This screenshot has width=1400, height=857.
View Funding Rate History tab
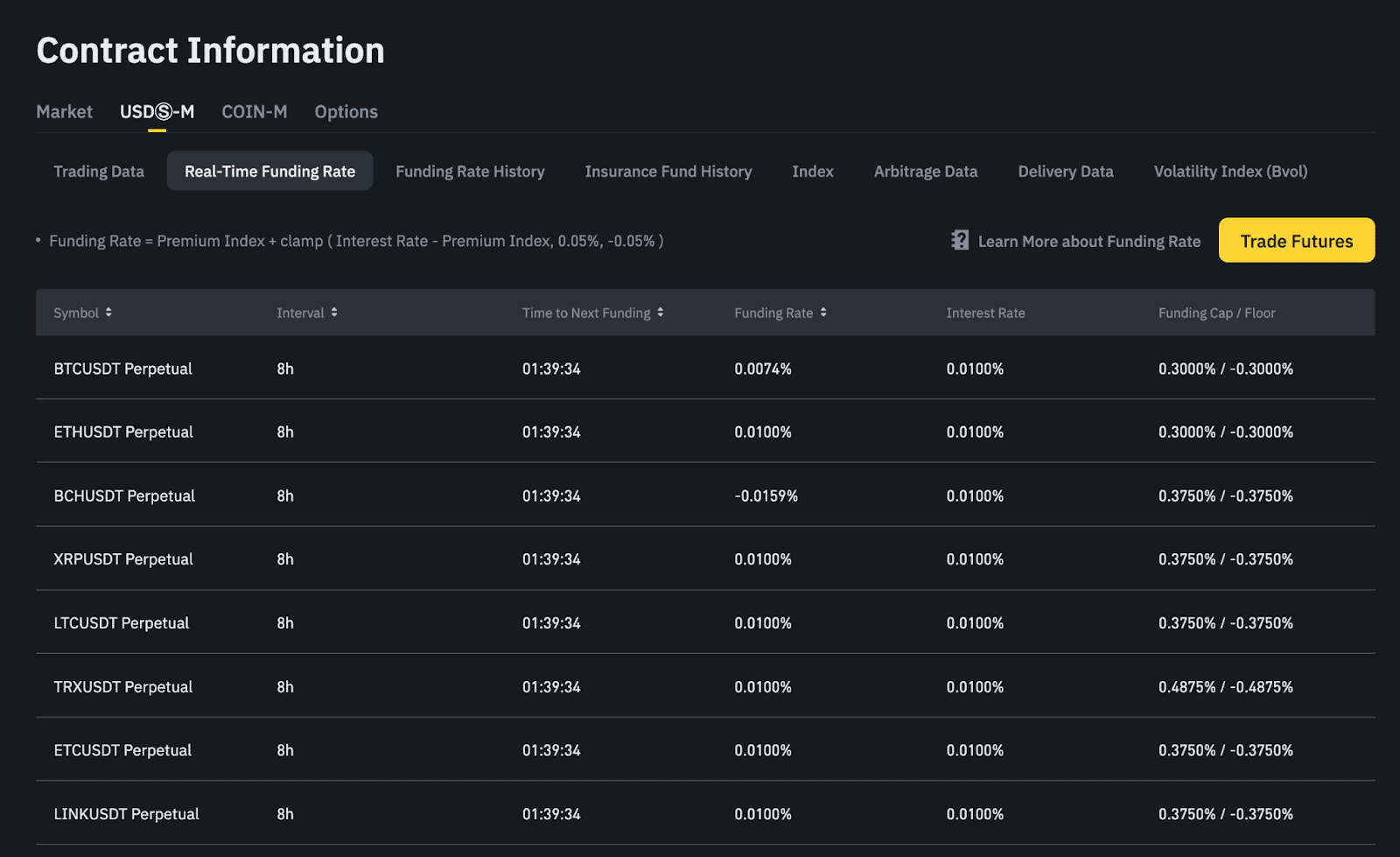[x=470, y=172]
